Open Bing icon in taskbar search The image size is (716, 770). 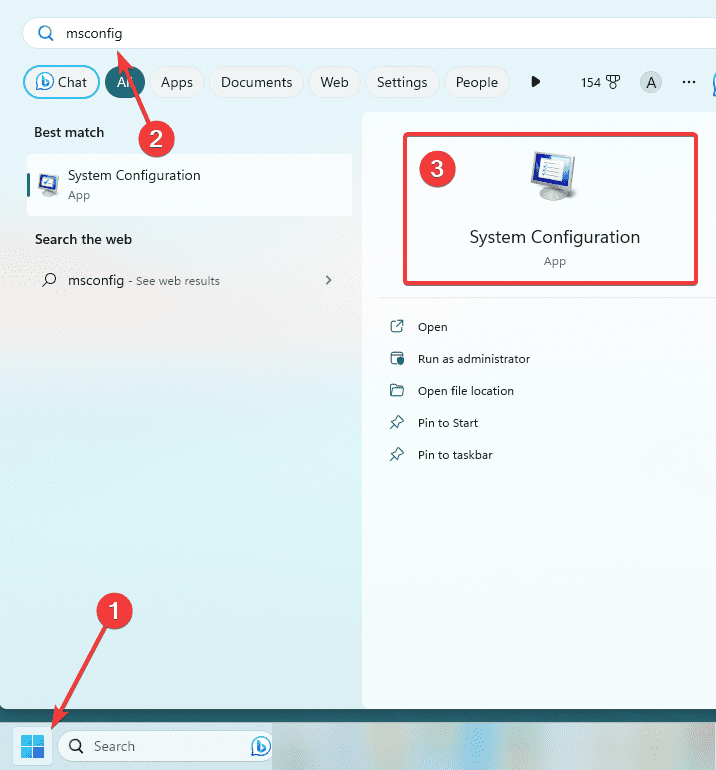point(260,746)
